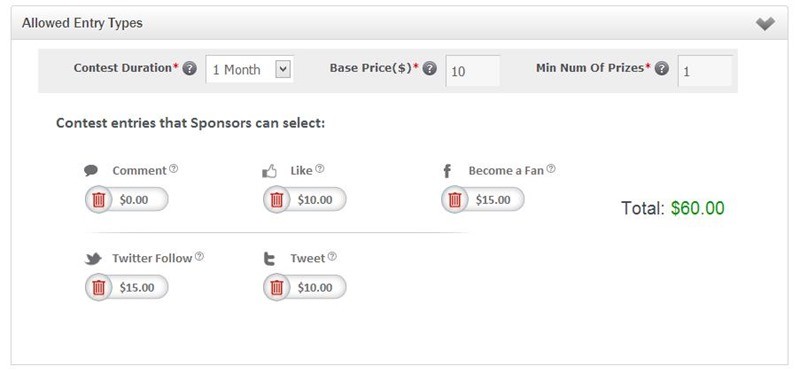800x374 pixels.
Task: Delete the Tweet entry type
Action: 277,287
